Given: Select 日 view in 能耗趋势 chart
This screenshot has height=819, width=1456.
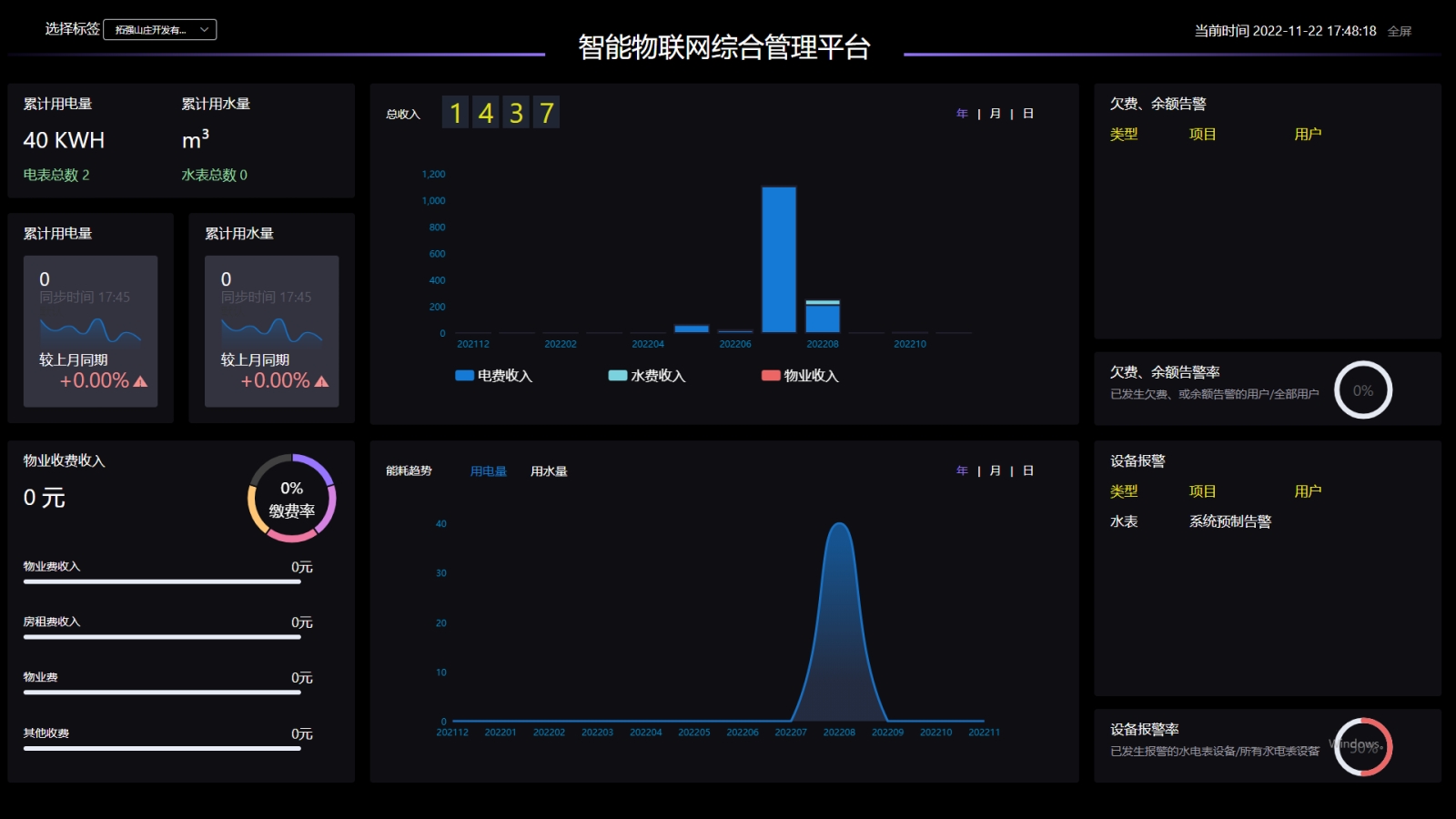Looking at the screenshot, I should [x=1027, y=471].
